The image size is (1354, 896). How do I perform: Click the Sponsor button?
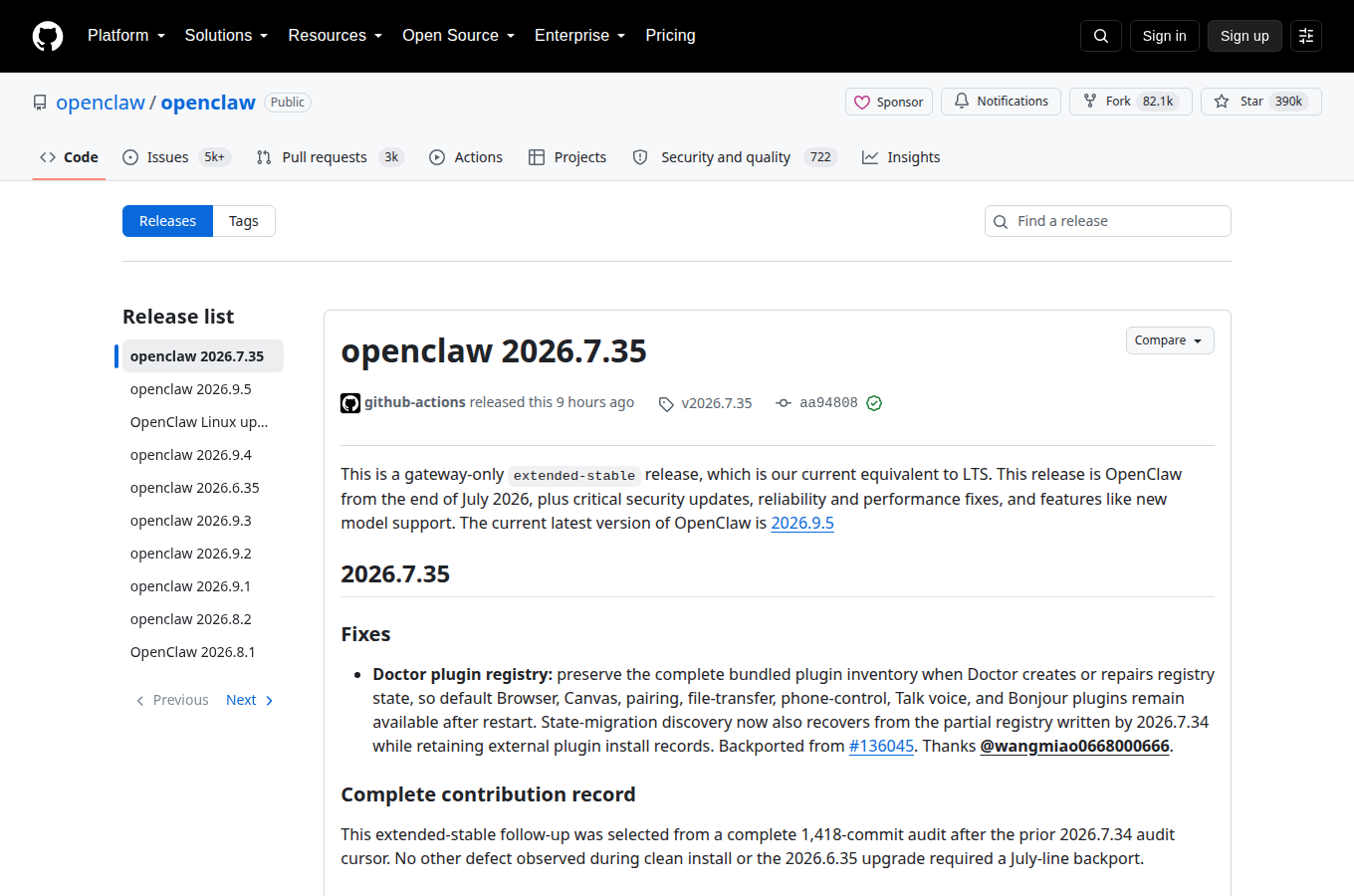pyautogui.click(x=889, y=102)
